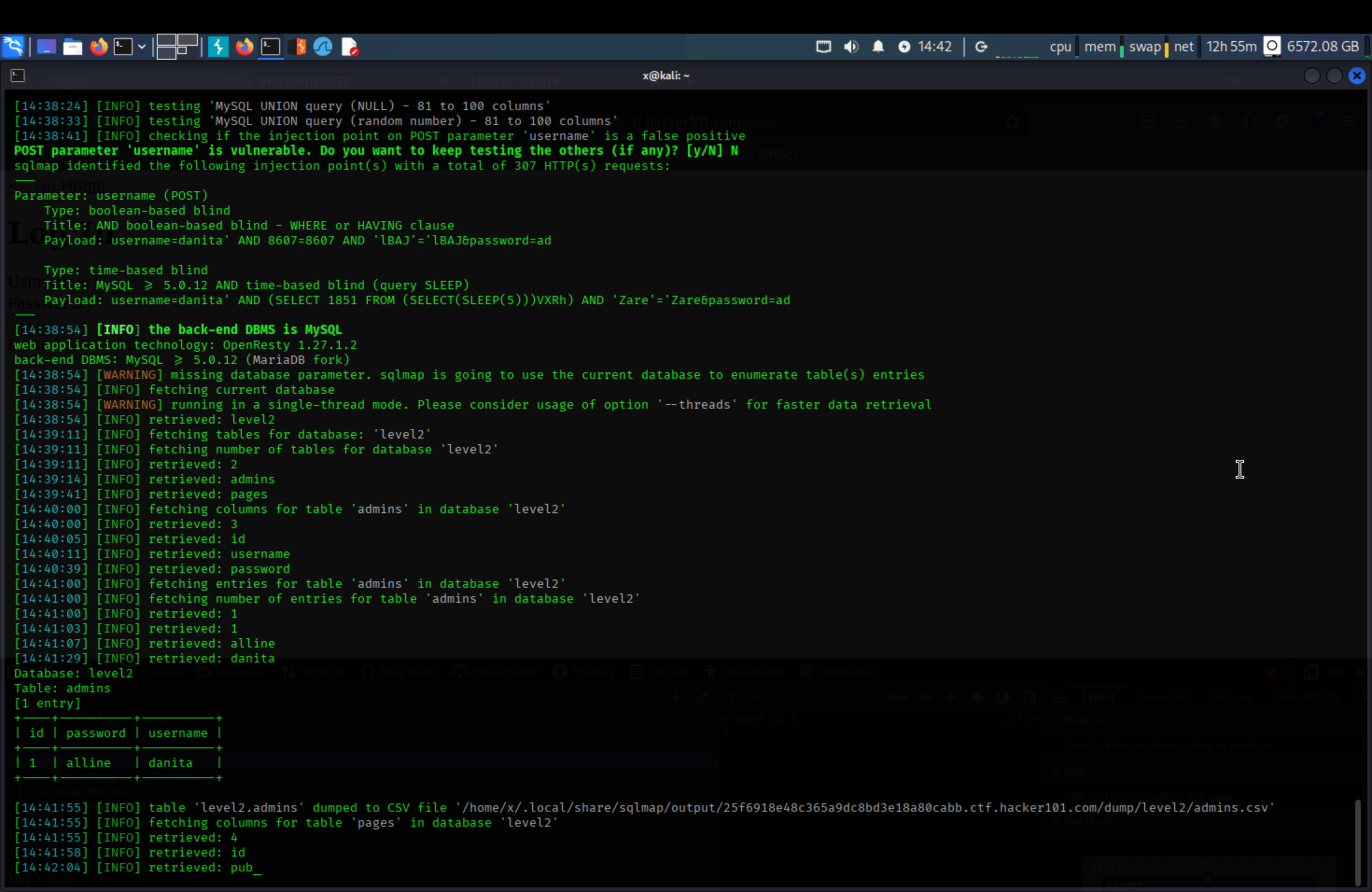Open the power manager tray icon
This screenshot has width=1372, height=892.
pyautogui.click(x=904, y=47)
